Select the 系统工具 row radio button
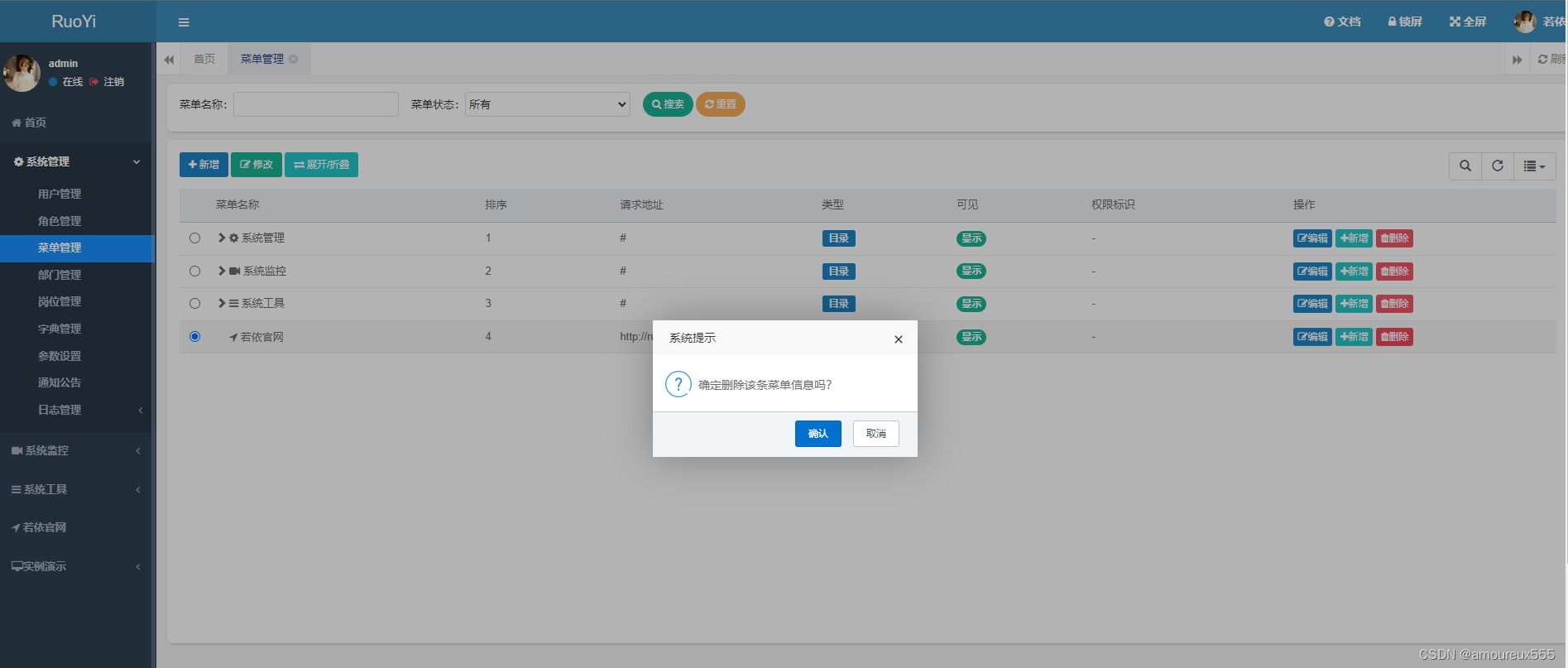The image size is (1568, 668). 194,304
